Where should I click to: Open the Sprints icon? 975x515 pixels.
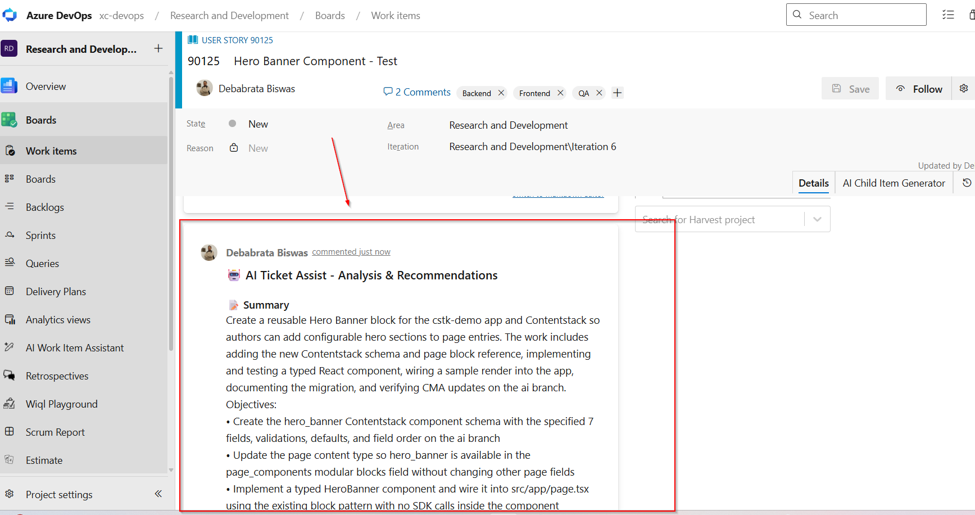click(9, 234)
